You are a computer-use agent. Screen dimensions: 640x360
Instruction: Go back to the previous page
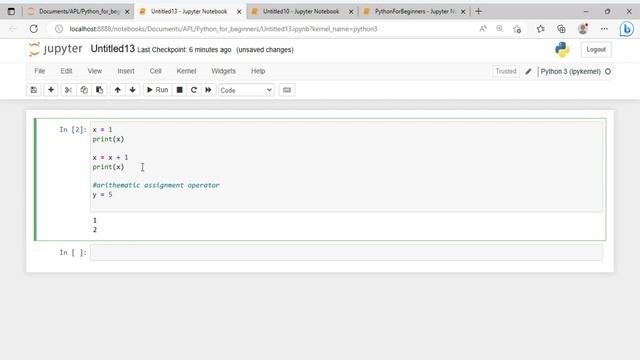point(13,29)
